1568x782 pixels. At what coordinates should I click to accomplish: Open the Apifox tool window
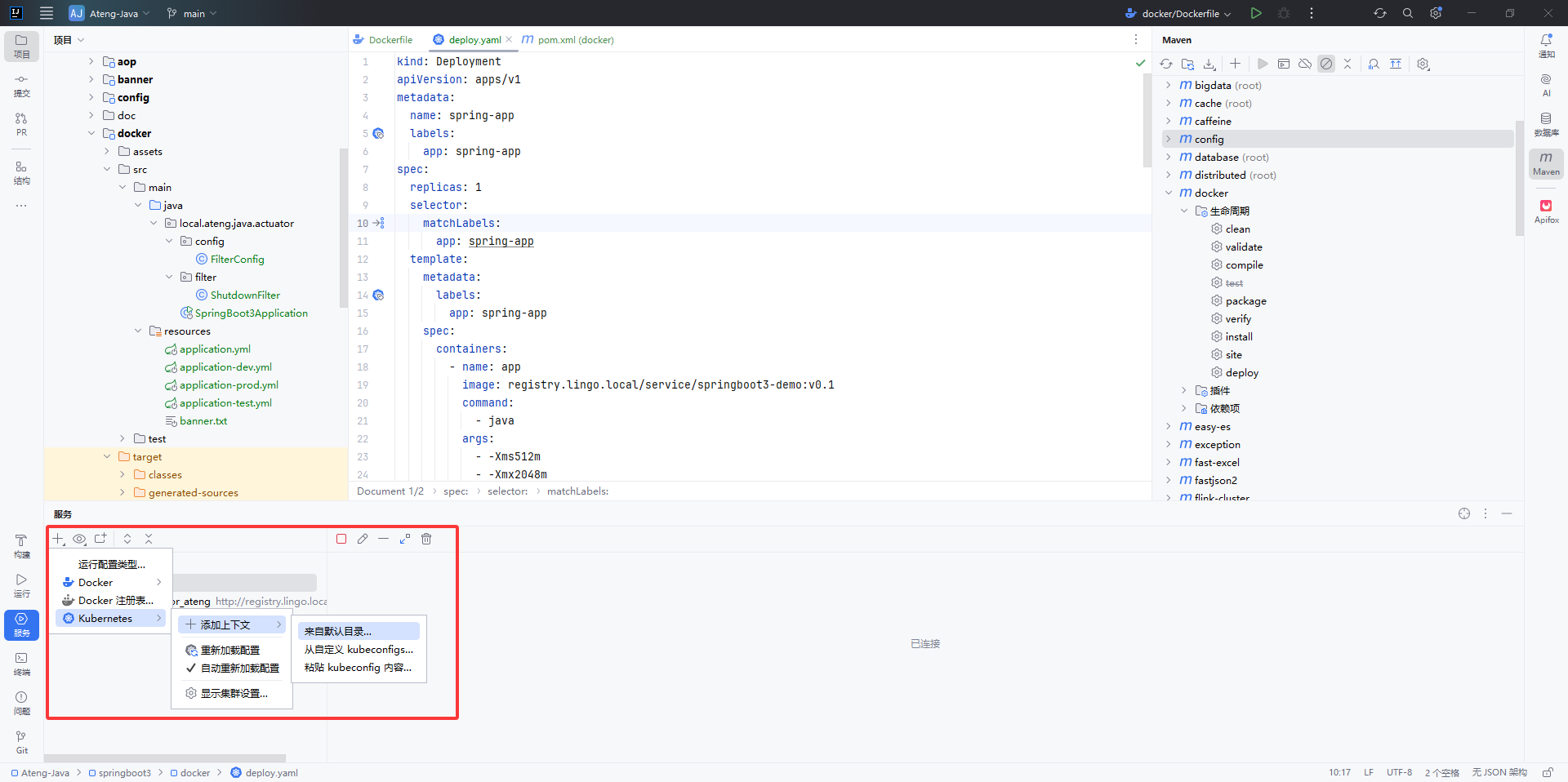pos(1546,211)
